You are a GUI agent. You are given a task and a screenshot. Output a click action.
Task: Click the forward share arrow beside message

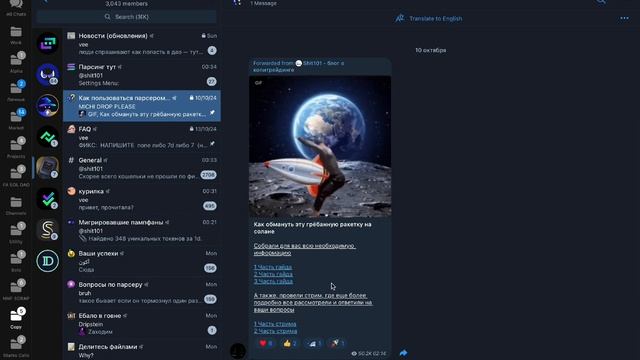(x=403, y=353)
